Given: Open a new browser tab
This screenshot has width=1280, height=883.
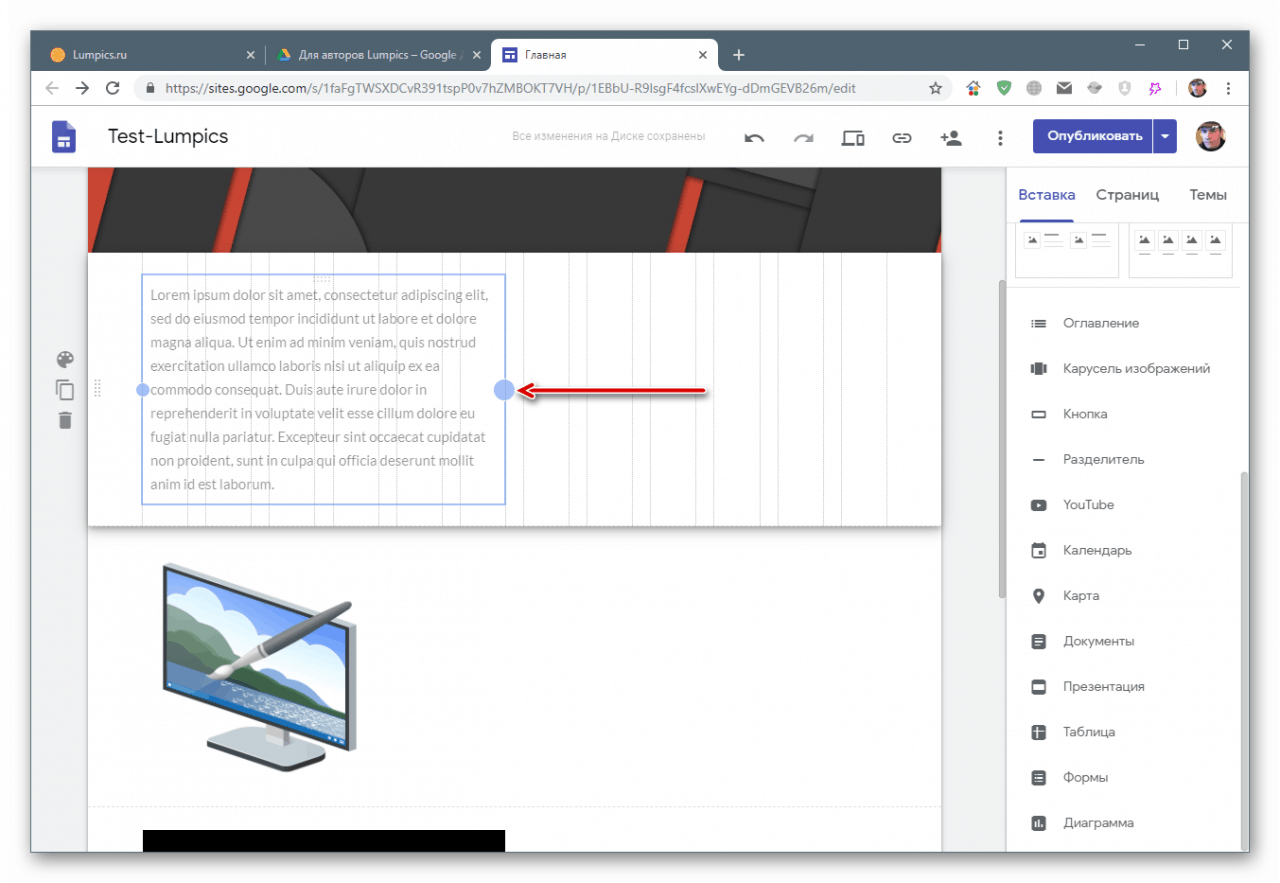Looking at the screenshot, I should [738, 55].
